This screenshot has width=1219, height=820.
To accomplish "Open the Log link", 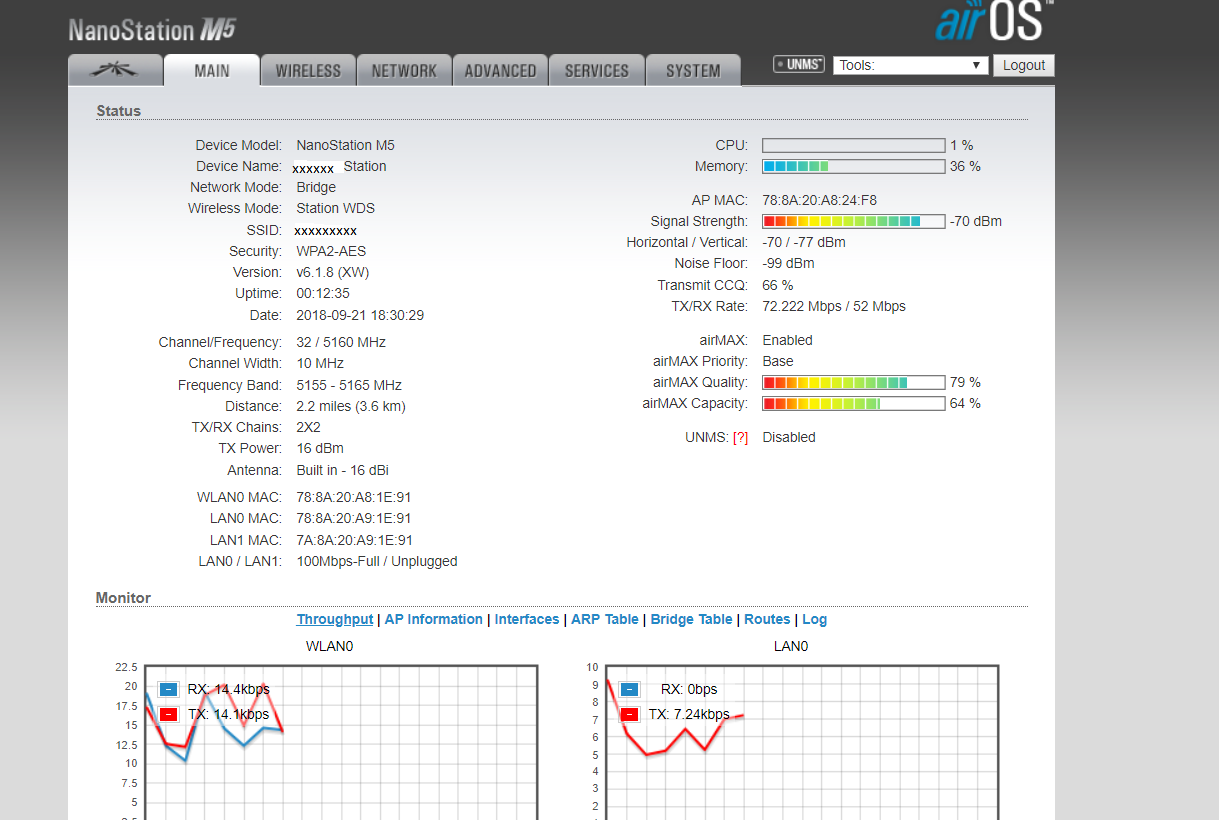I will 814,619.
